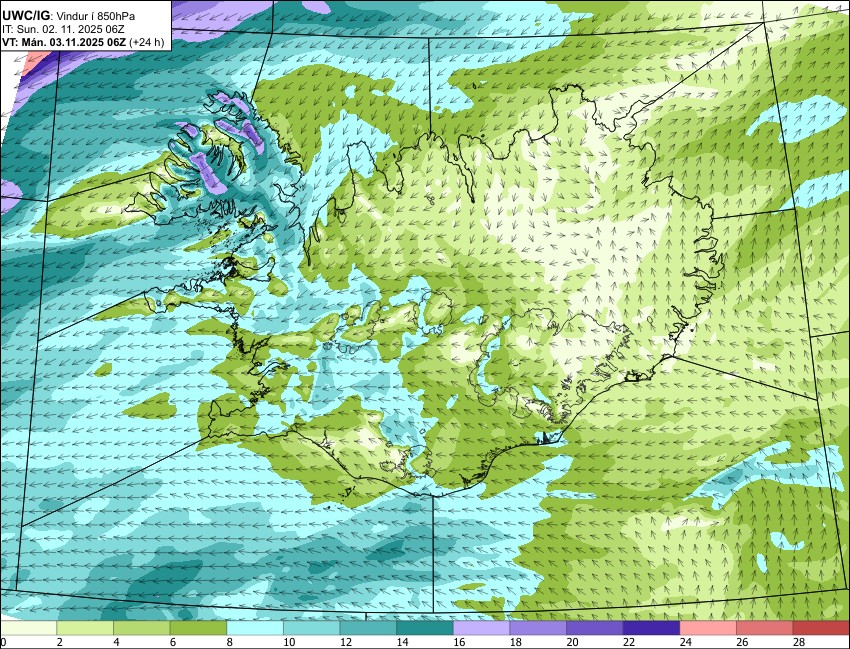Click the red legend swatch above 28
Screen dimensions: 850x649
point(821,628)
